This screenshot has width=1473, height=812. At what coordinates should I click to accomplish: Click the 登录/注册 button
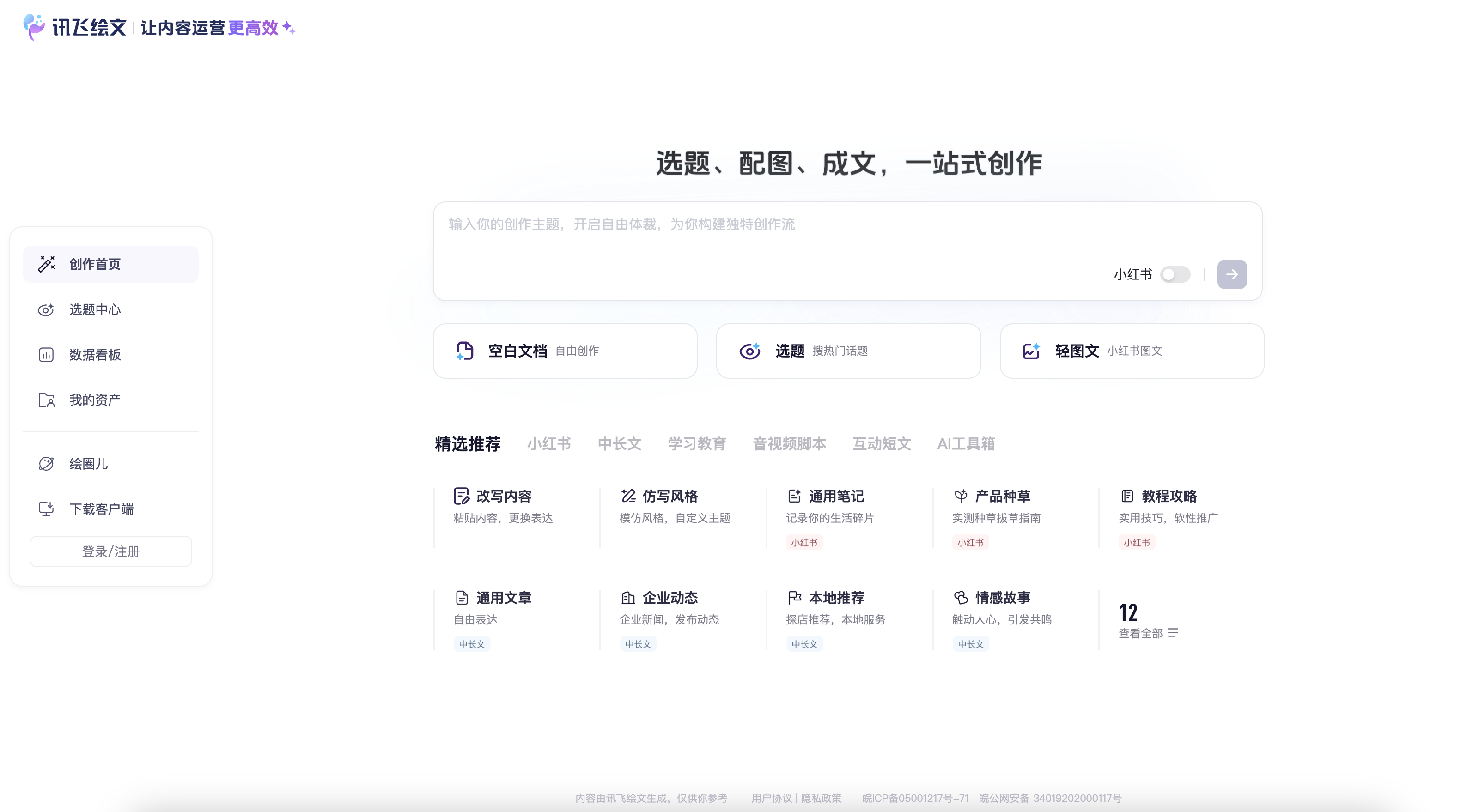pyautogui.click(x=110, y=551)
